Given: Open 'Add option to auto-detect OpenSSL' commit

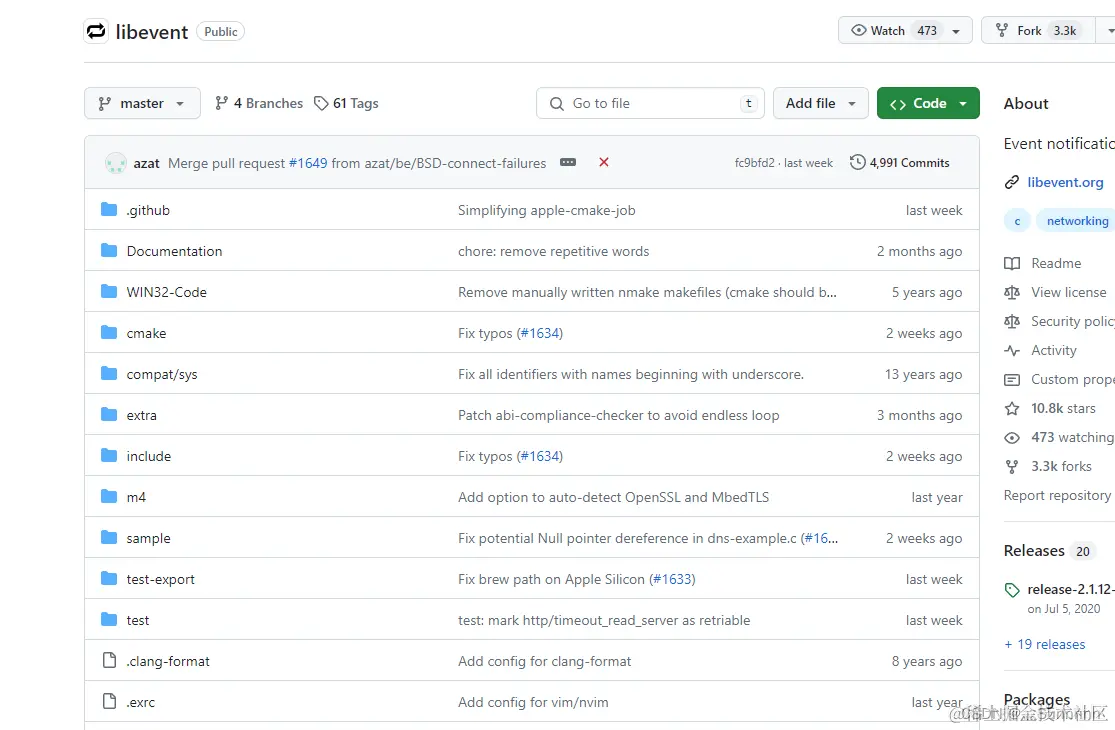Looking at the screenshot, I should (x=613, y=497).
